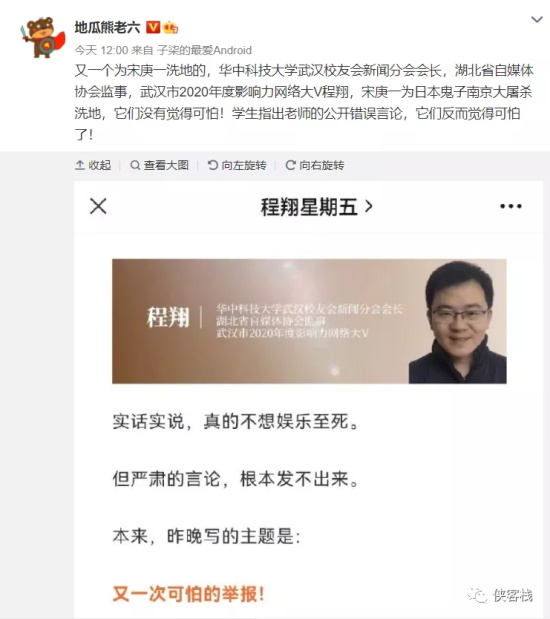This screenshot has height=619, width=550.
Task: Click the orange 又一次可怕的举报 heading
Action: (188, 594)
